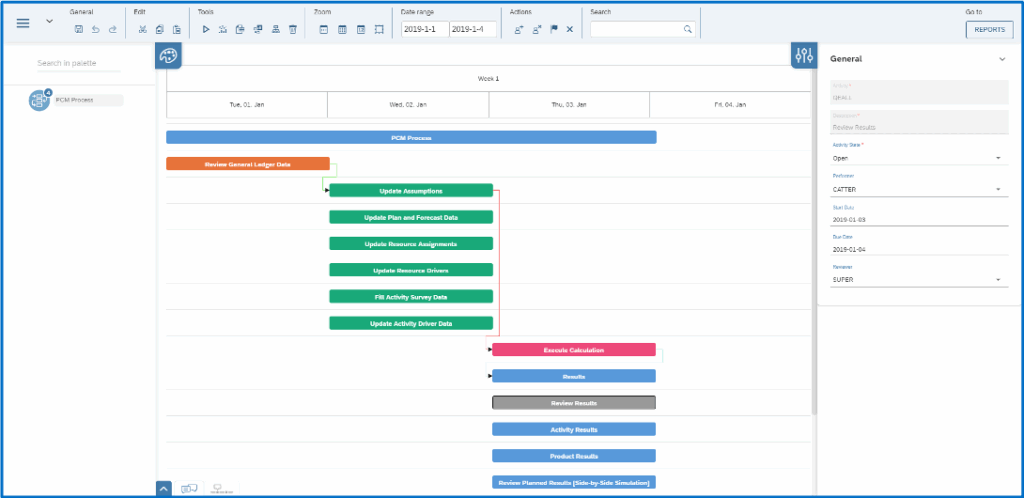Open the Activity State dropdown
The width and height of the screenshot is (1024, 498).
tap(997, 158)
